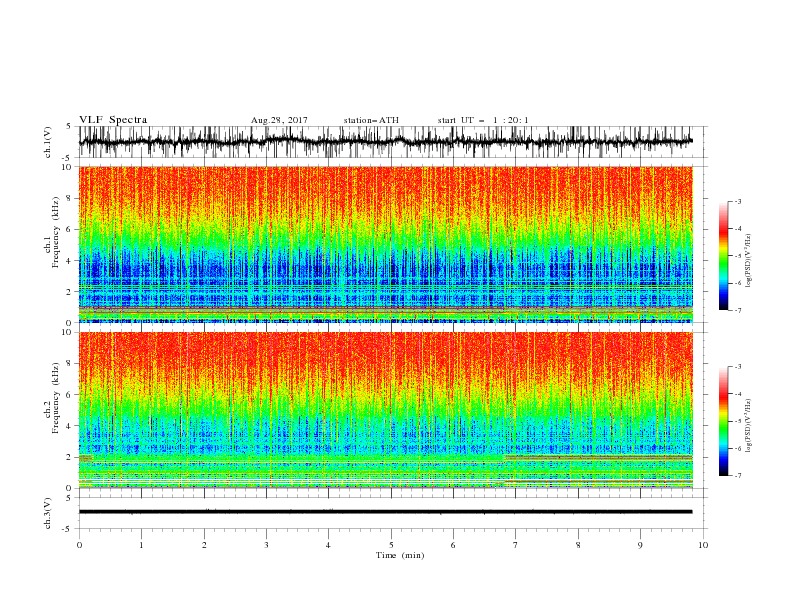Click the time-axis tick label "5"
This screenshot has height=612, width=792.
[x=391, y=545]
